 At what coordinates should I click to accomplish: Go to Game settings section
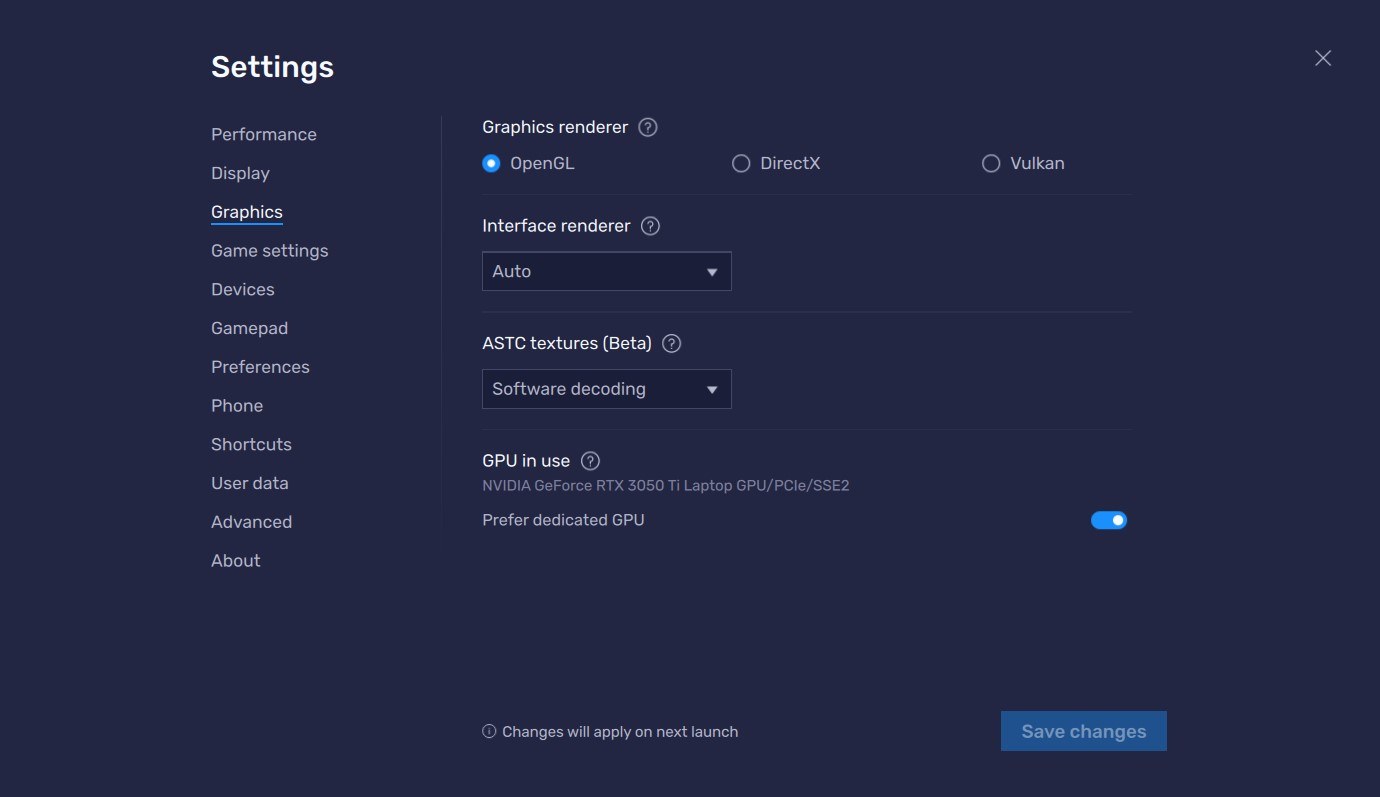(x=269, y=251)
